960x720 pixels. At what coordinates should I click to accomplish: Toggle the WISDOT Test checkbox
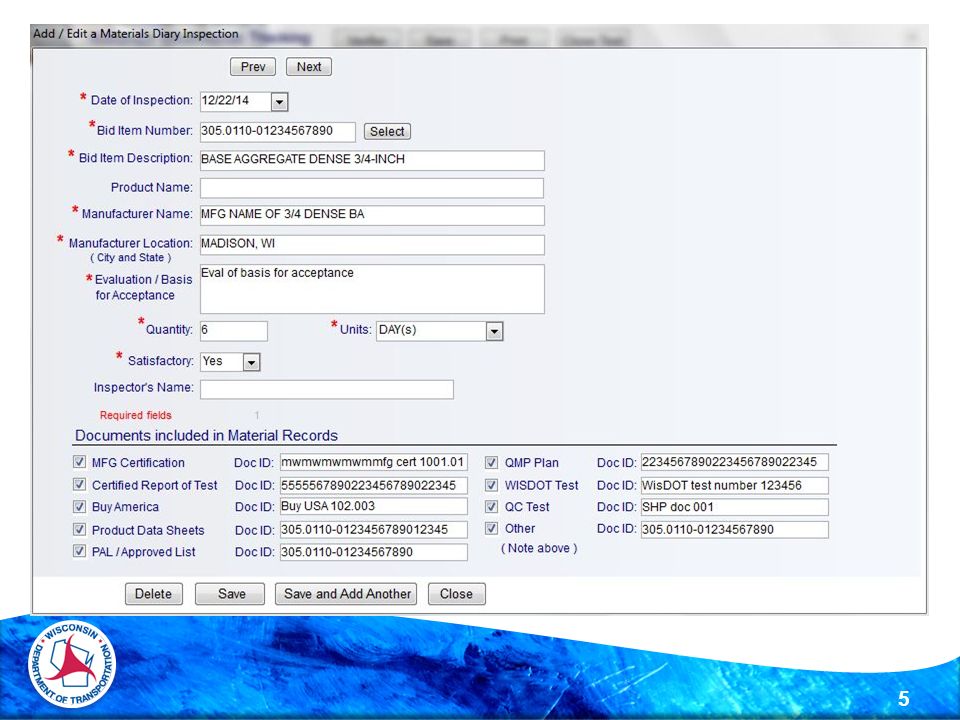(x=491, y=485)
